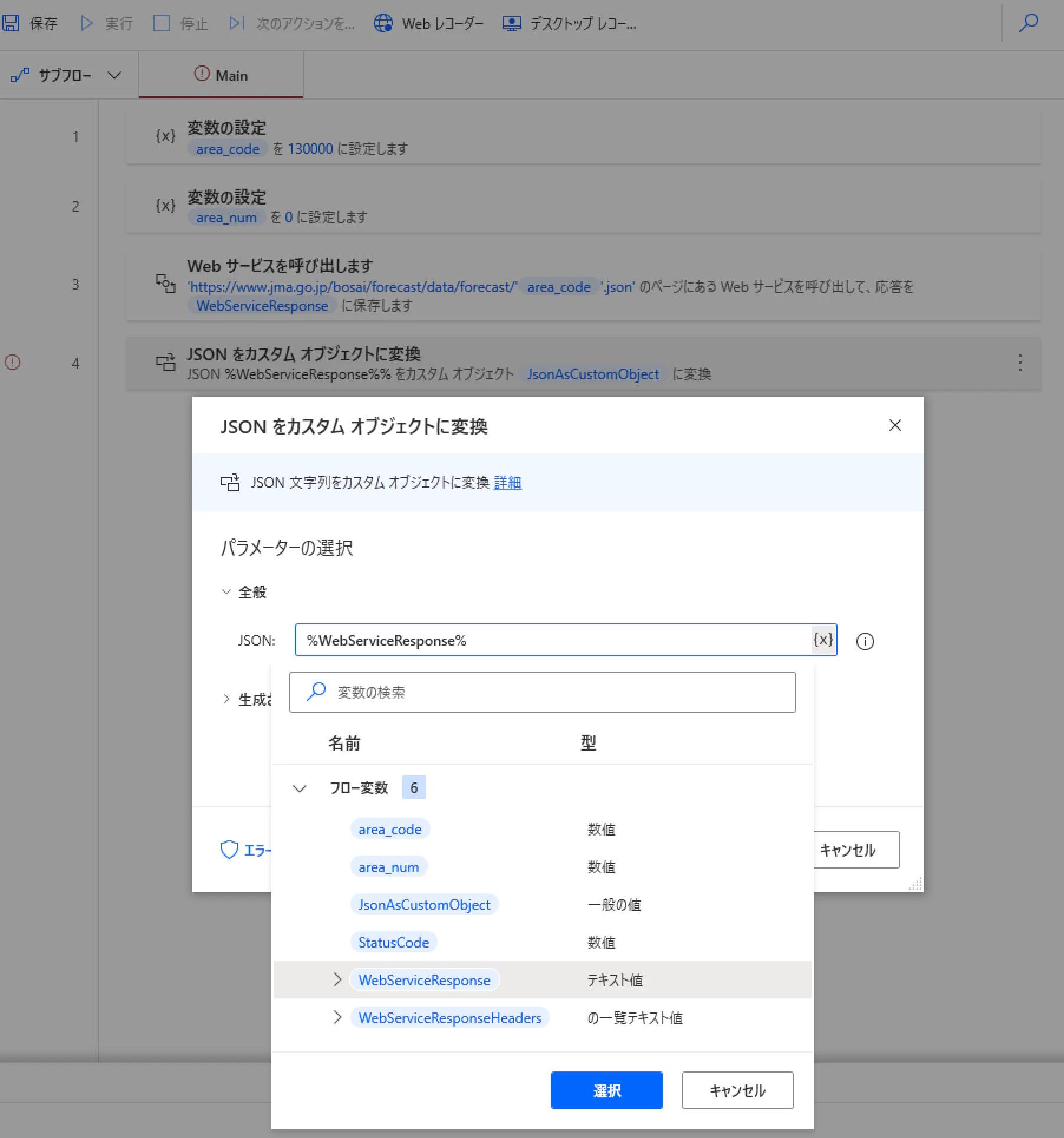Select the Web サービスを呼び出します action

pos(583,285)
